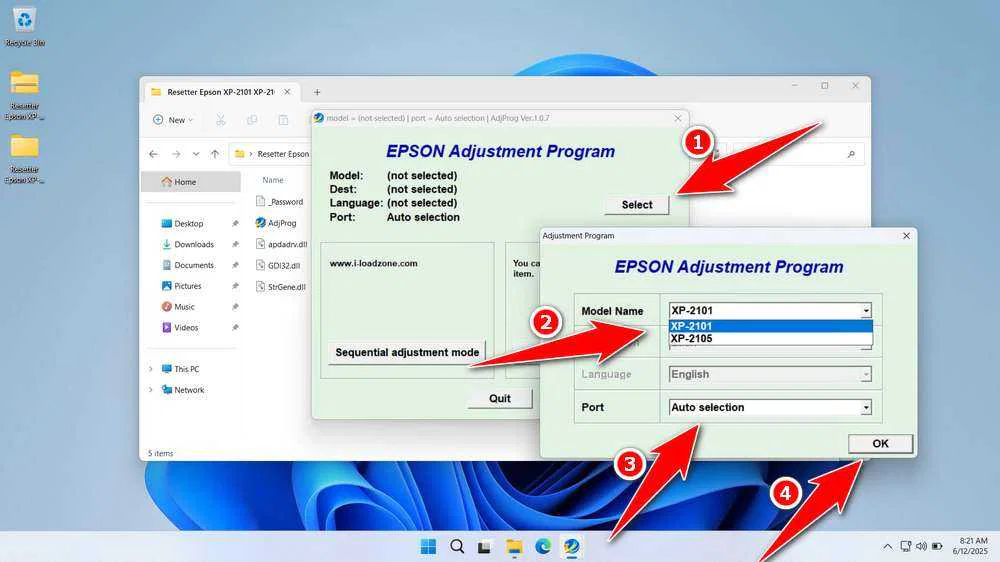1000x562 pixels.
Task: Open the clock showing 8:21 AM
Action: point(971,546)
